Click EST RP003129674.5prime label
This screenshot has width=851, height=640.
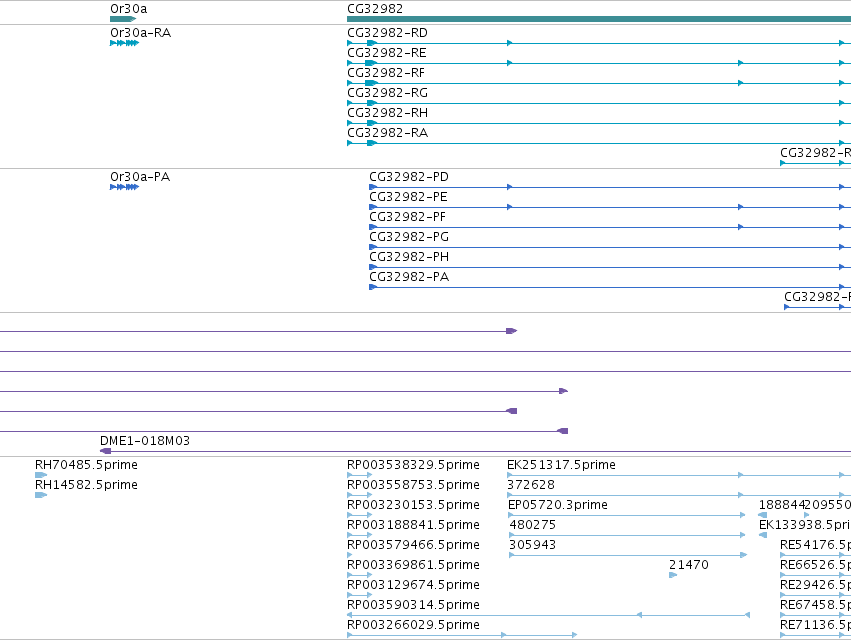[414, 585]
